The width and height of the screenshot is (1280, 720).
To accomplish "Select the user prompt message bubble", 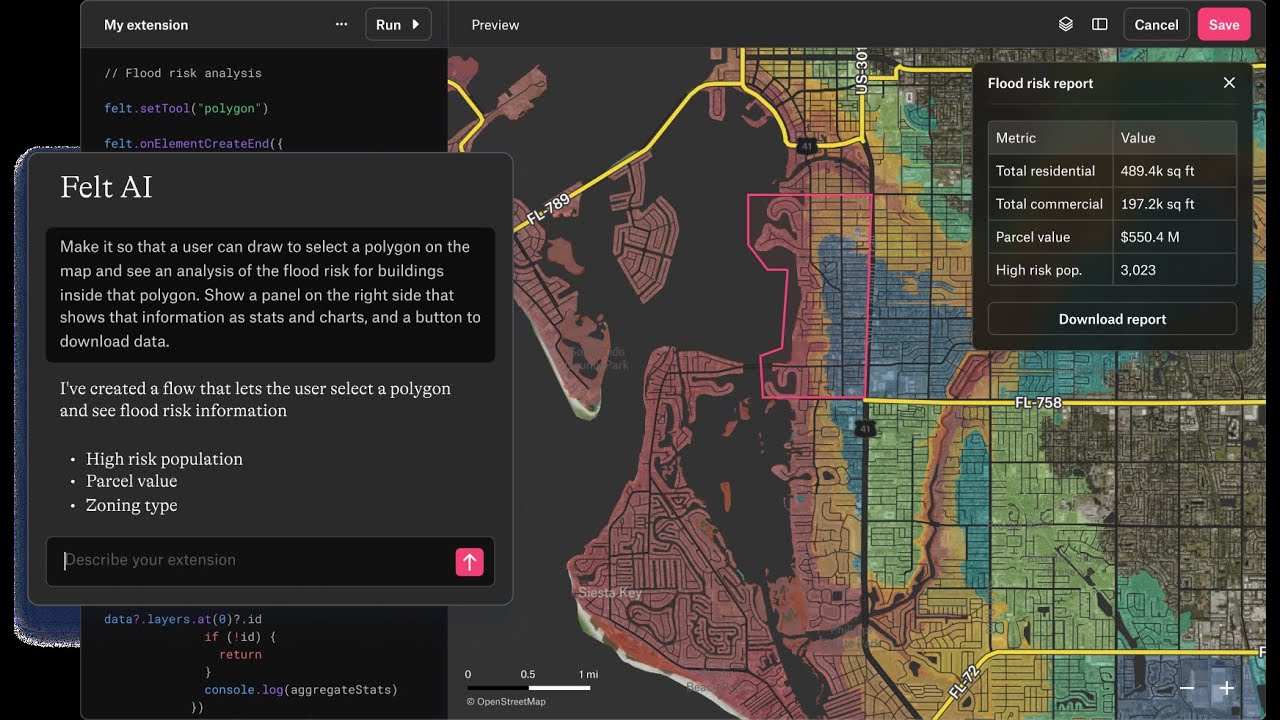I will (x=270, y=295).
